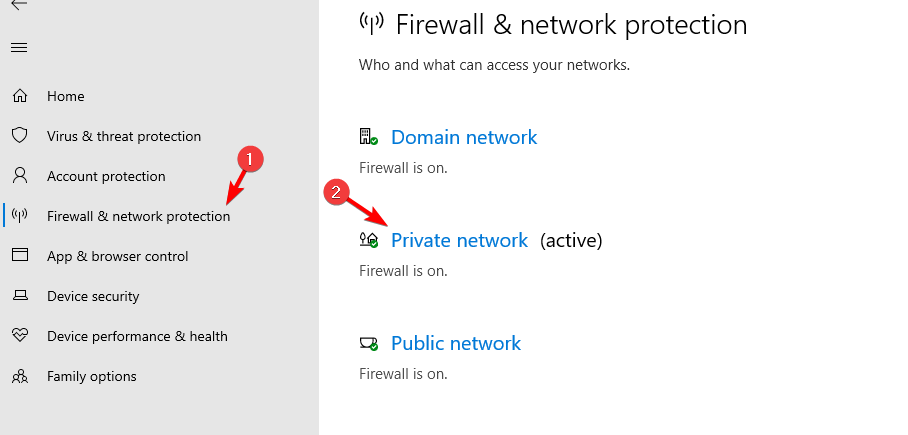Click the back arrow icon
The width and height of the screenshot is (908, 435).
(19, 5)
